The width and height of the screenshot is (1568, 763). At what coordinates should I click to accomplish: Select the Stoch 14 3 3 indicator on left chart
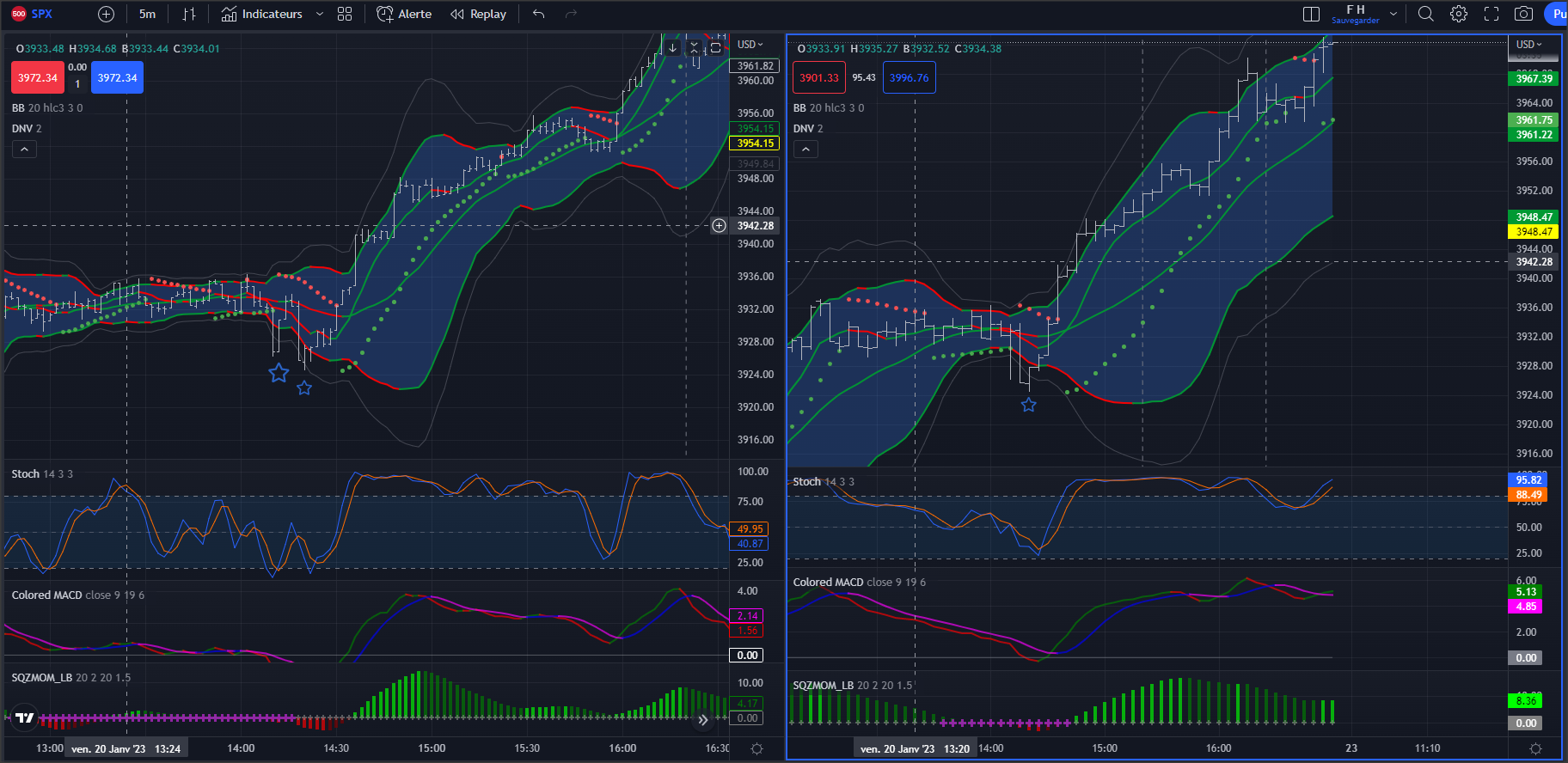(42, 474)
